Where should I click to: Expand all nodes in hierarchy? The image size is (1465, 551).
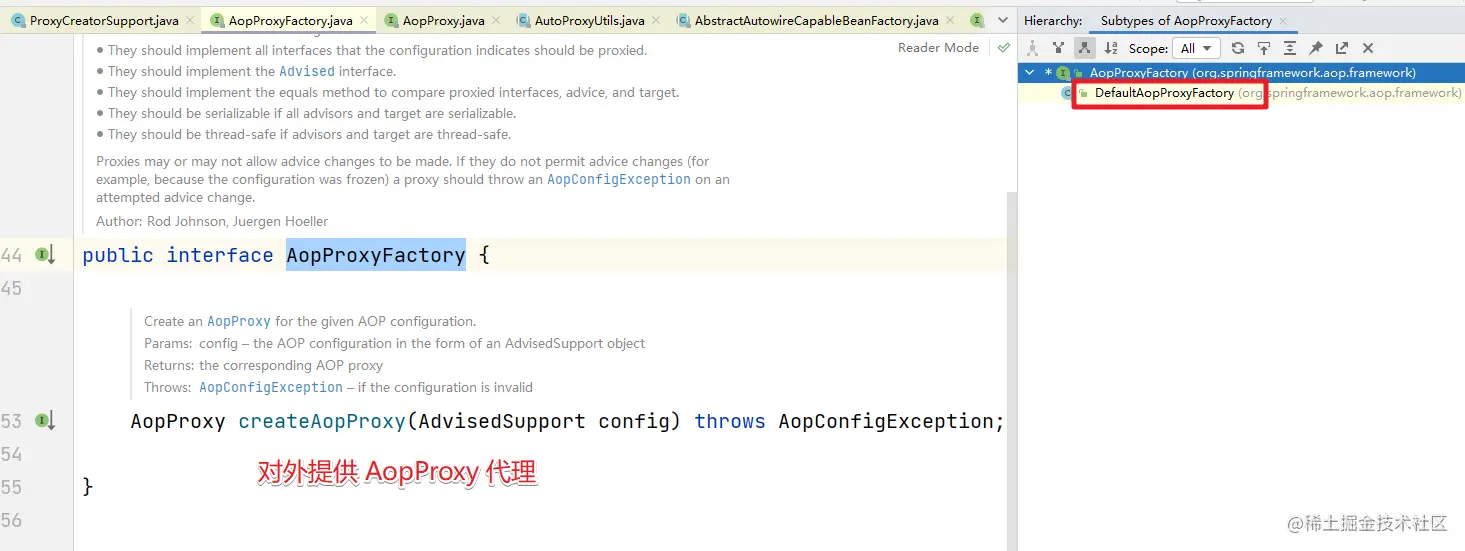(1290, 48)
